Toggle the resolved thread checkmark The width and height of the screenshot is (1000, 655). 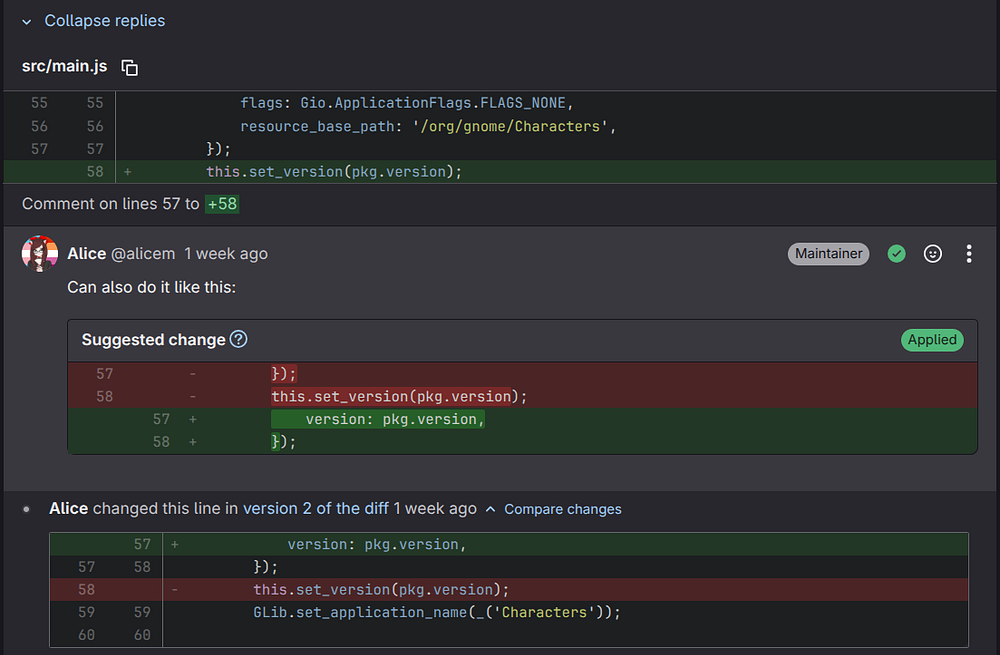tap(896, 254)
